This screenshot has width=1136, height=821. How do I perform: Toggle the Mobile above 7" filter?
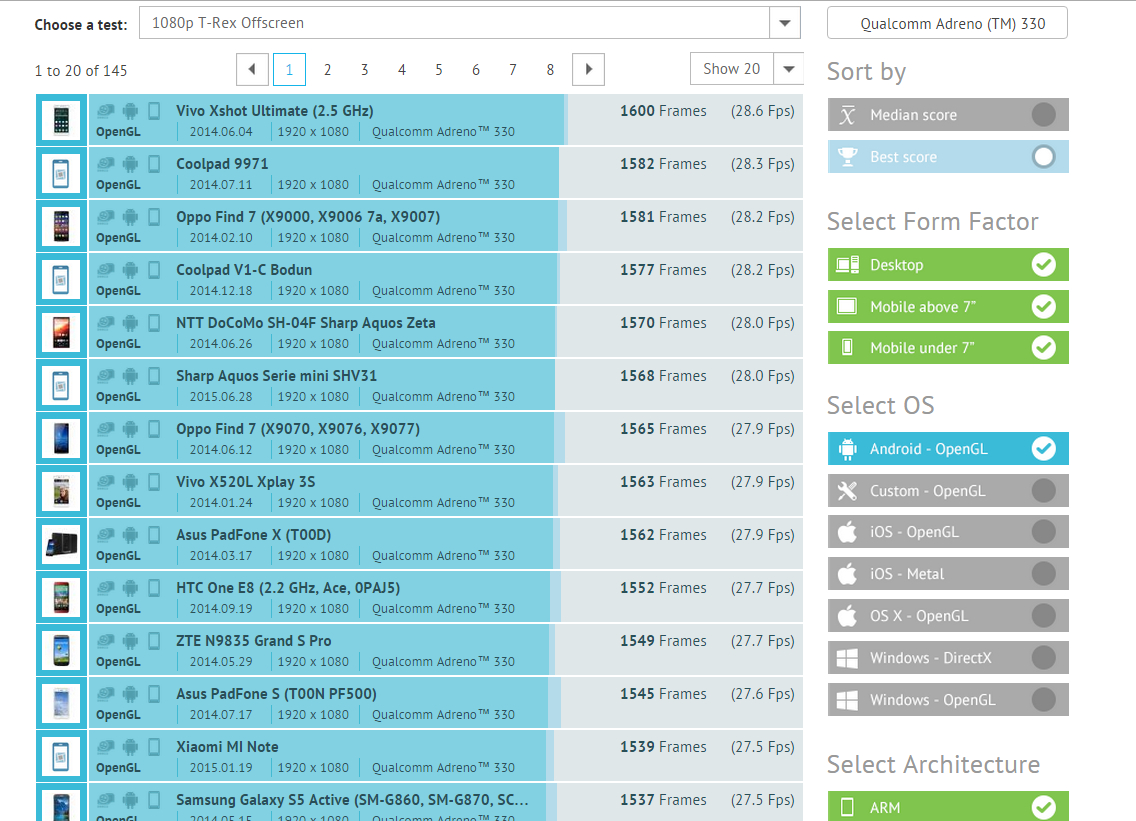(948, 307)
